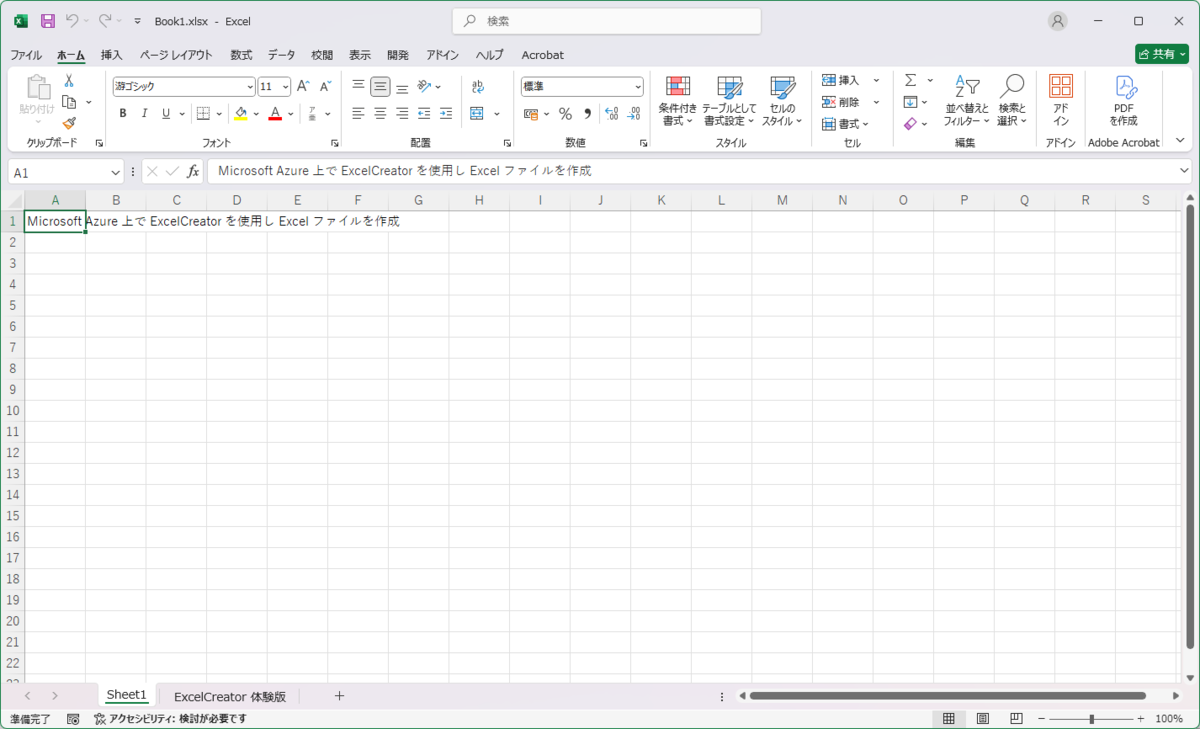Click the merge and center icon
Viewport: 1200px width, 729px height.
[477, 113]
